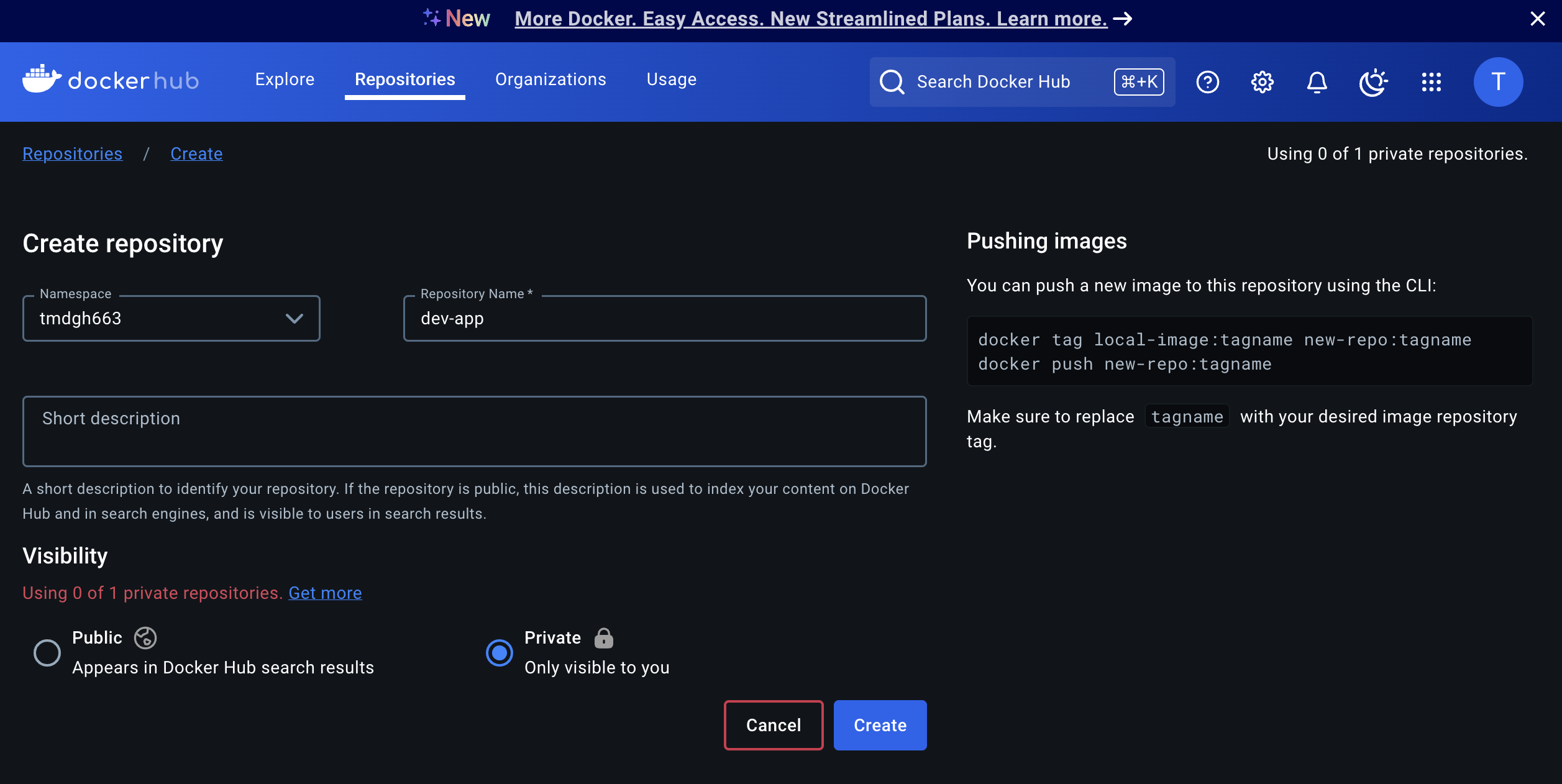
Task: Go to the Usage tab
Action: pos(671,80)
